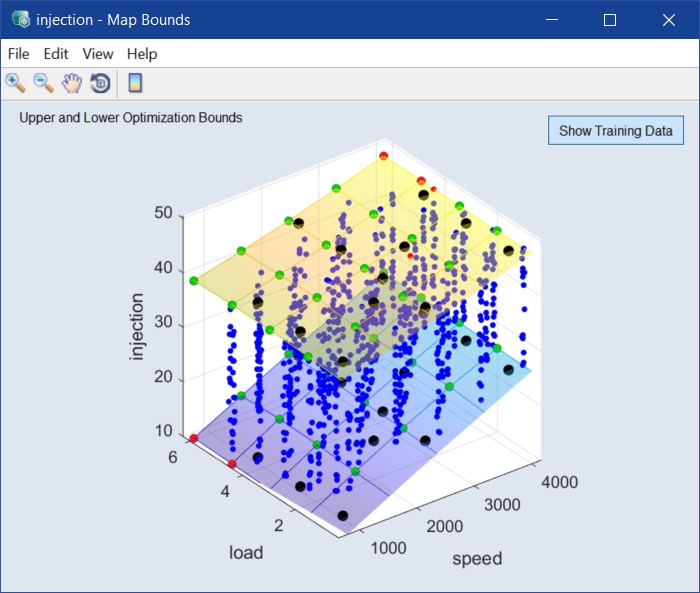Click the 'injection' vertical axis label
700x593 pixels.
pos(137,327)
